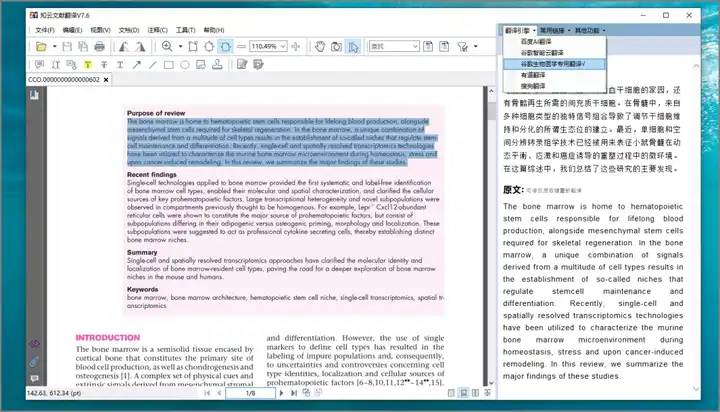Image resolution: width=720 pixels, height=412 pixels.
Task: Expand the Open file dropdown arrow
Action: [x=54, y=46]
